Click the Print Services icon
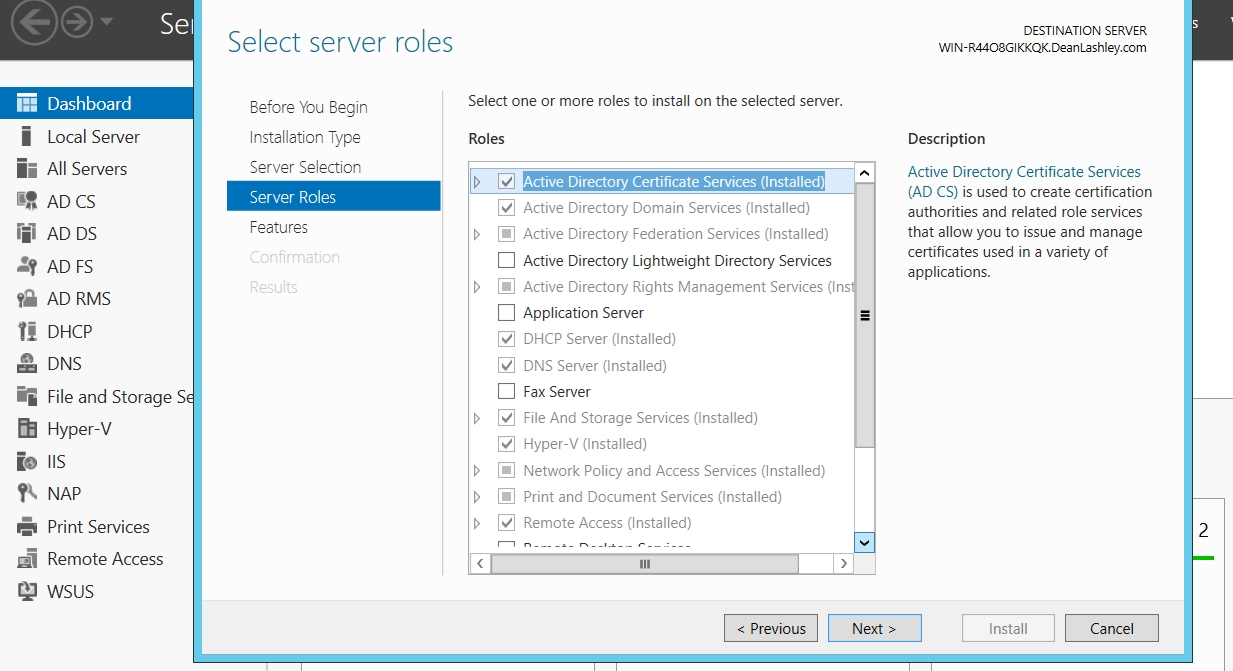This screenshot has height=671, width=1233. pos(27,526)
